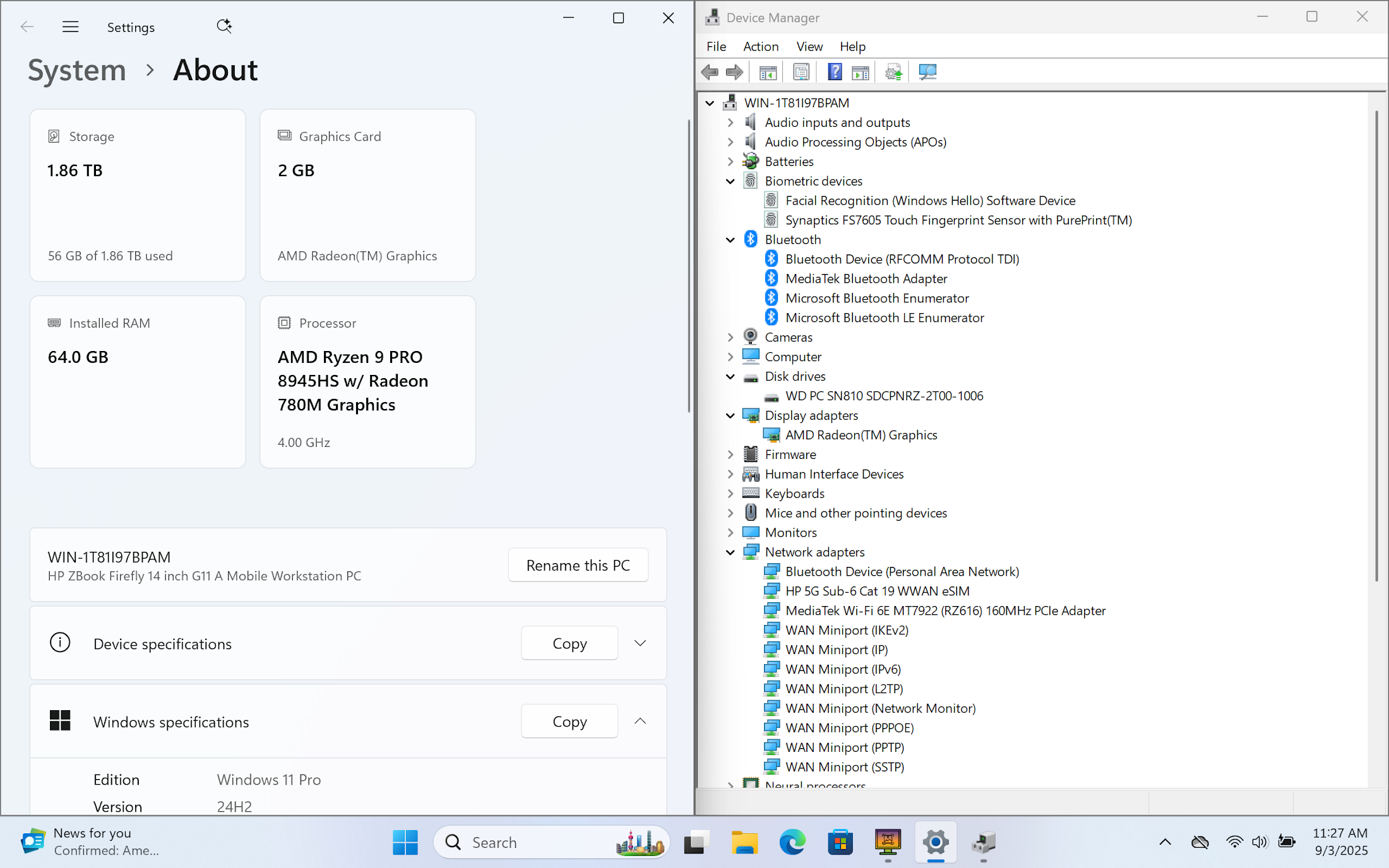Toggle Show/Hide Console Tree toolbar icon
1389x868 pixels.
click(768, 72)
